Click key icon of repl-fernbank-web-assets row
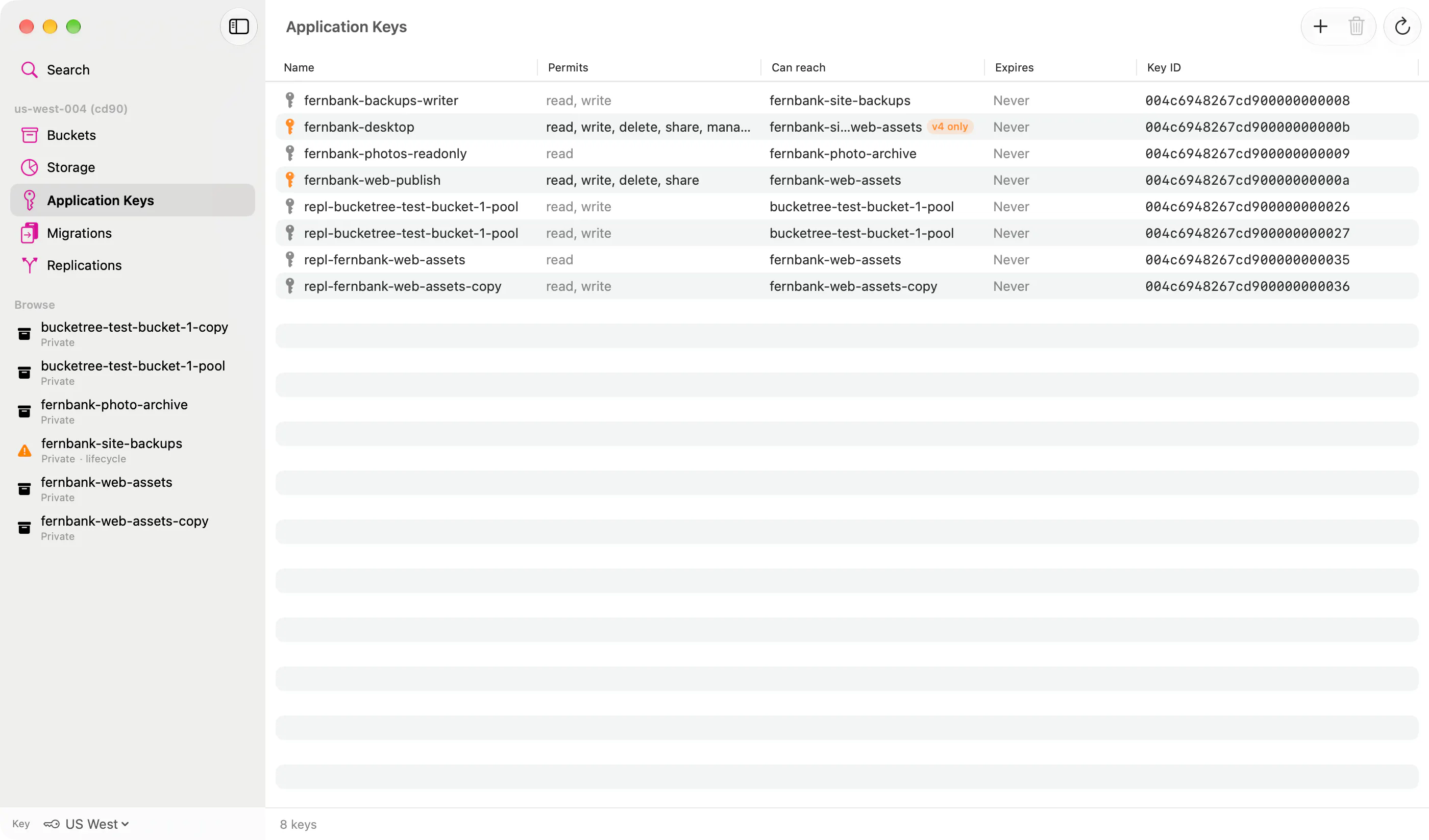The width and height of the screenshot is (1429, 840). click(x=290, y=260)
